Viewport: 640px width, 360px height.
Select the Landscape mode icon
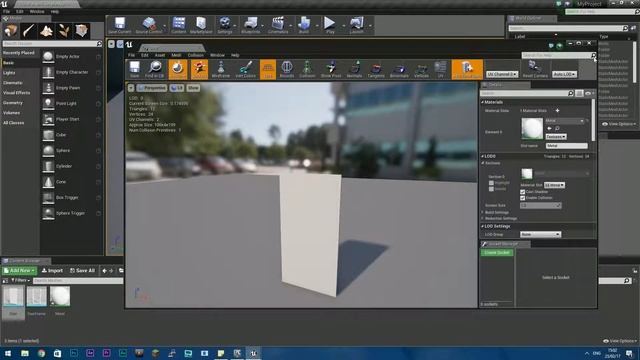coord(46,31)
